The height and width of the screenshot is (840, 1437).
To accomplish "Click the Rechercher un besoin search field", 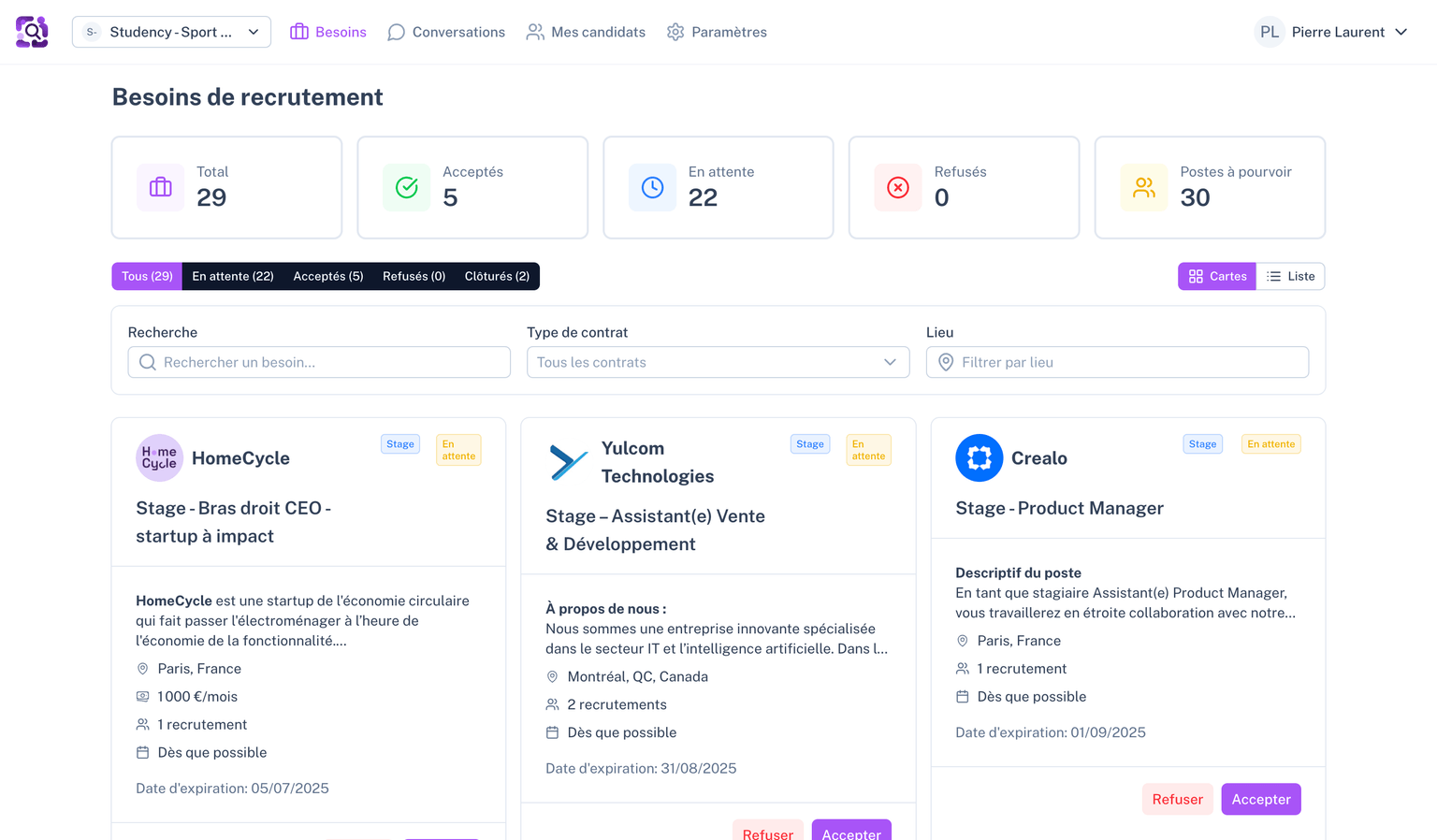I will point(319,362).
